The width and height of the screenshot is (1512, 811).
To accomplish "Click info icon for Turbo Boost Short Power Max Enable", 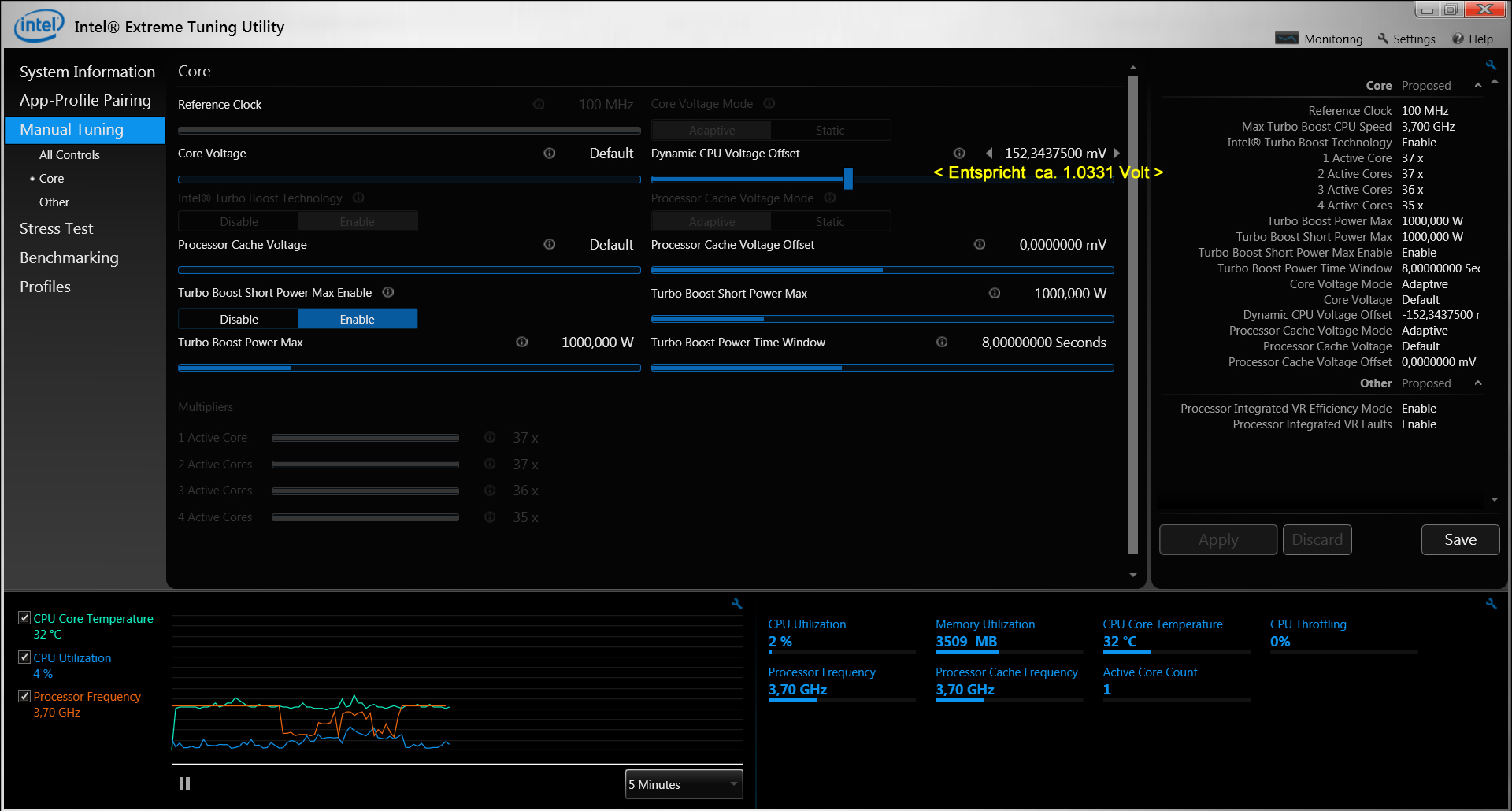I will point(388,292).
